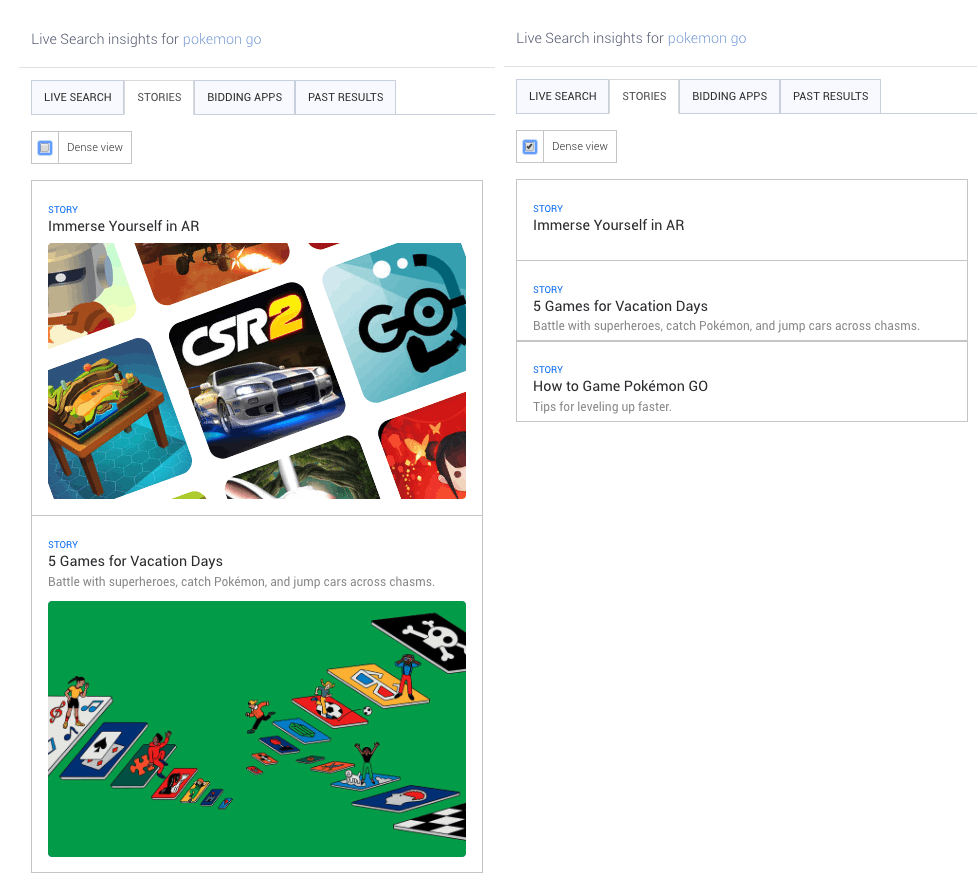Screen dimensions: 978x883
Task: Uncheck the checked Dense view checkbox in the right panel
Action: [530, 147]
